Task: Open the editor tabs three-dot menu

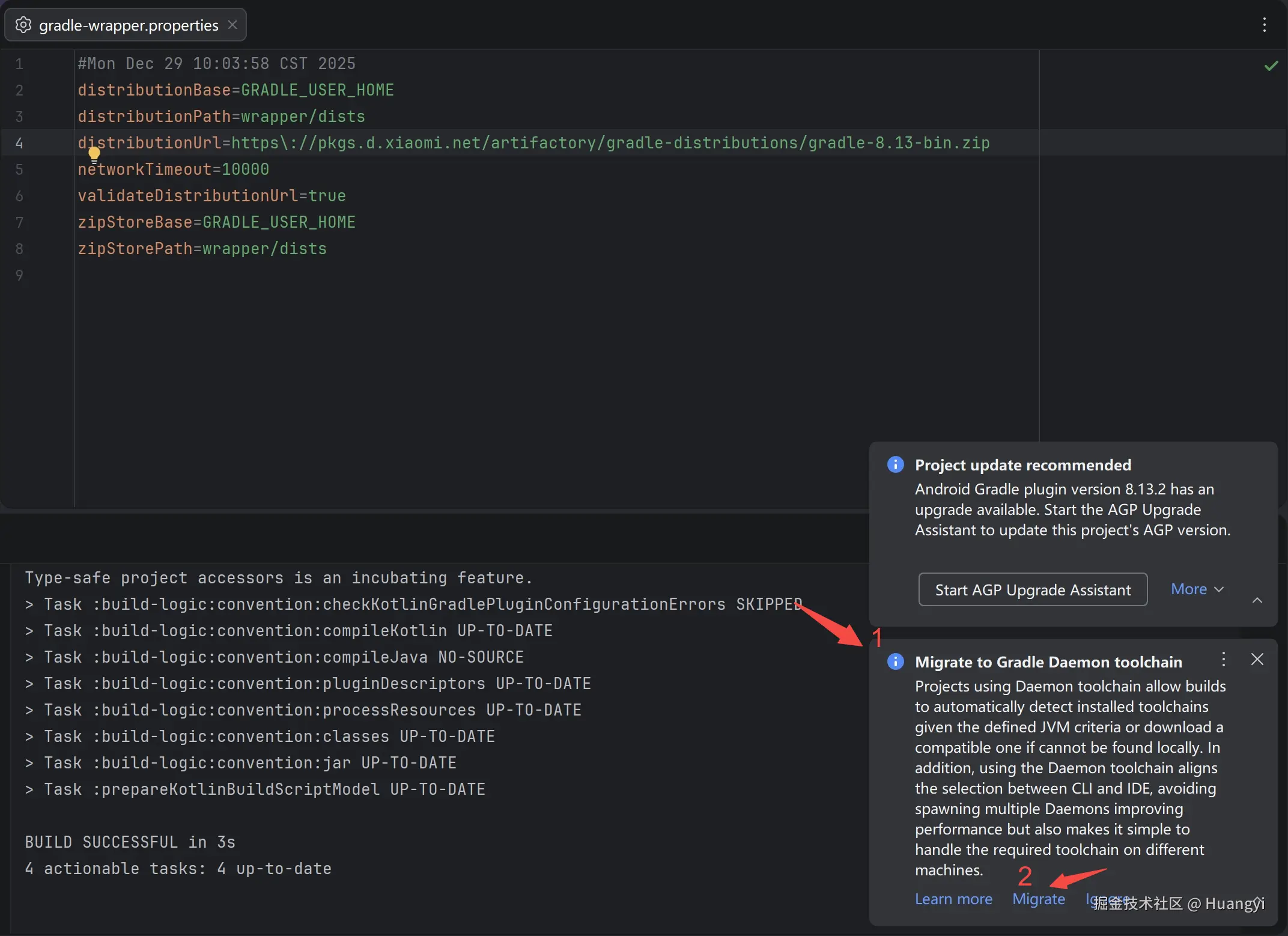Action: [1264, 25]
